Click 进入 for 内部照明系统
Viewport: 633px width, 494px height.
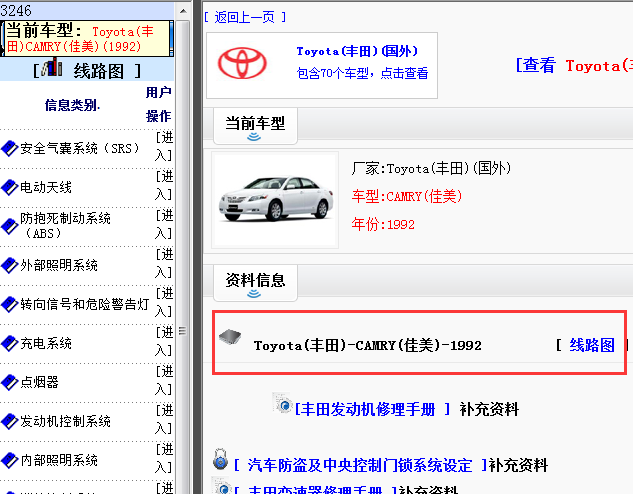point(164,458)
